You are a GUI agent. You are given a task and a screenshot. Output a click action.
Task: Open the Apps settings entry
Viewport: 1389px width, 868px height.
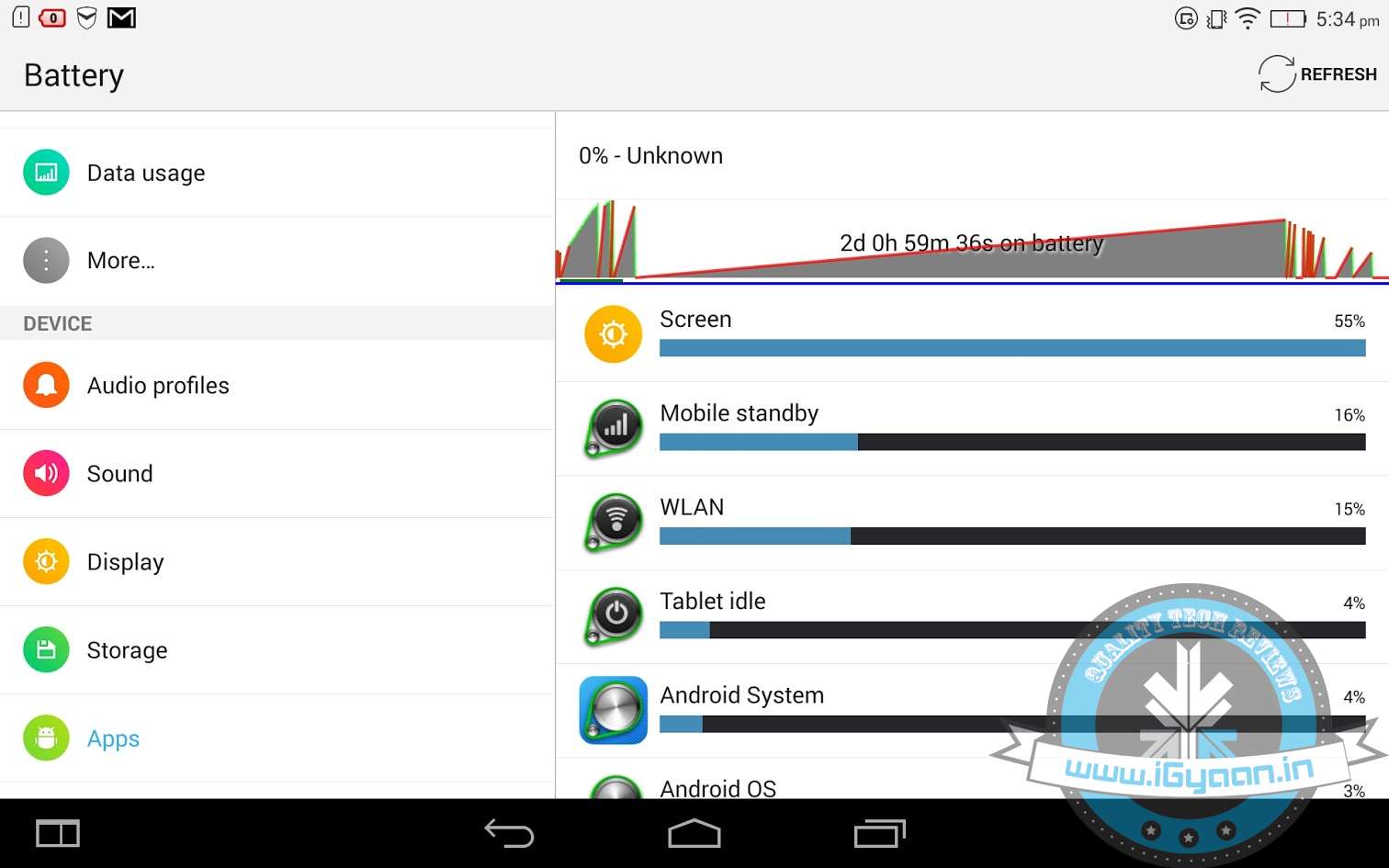tap(277, 738)
